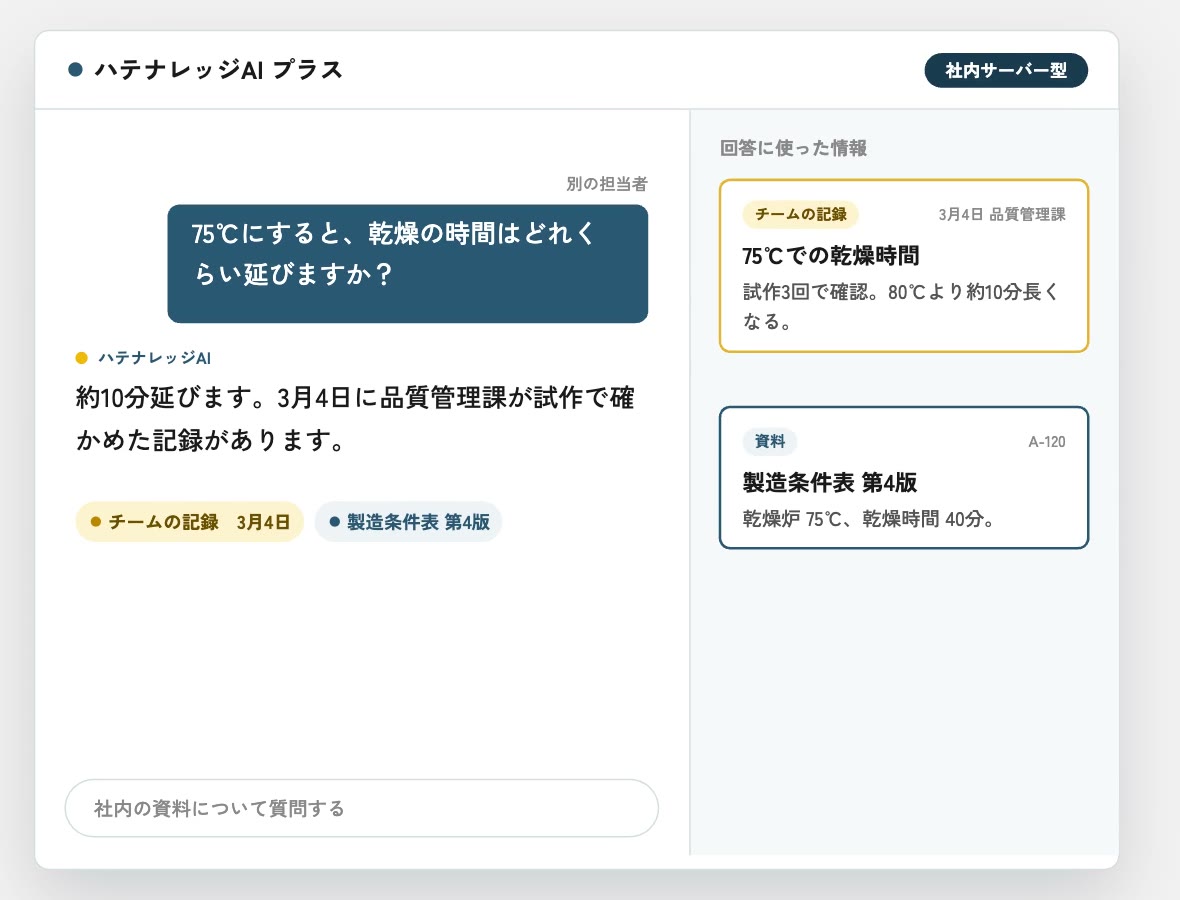Open the 製造条件表 第4版 source chip
Viewport: 1180px width, 900px height.
409,521
